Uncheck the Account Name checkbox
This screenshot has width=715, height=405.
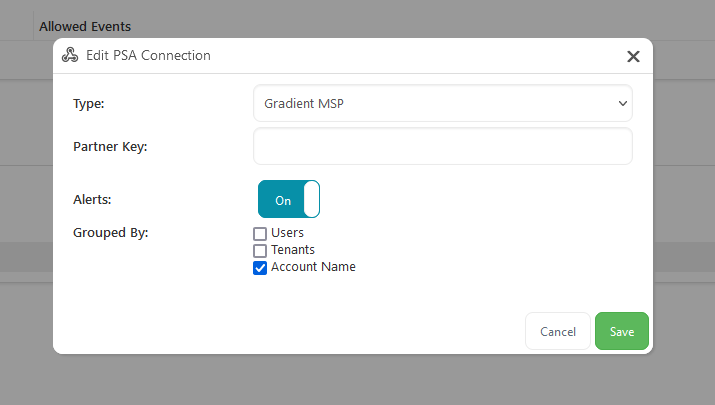pos(260,267)
